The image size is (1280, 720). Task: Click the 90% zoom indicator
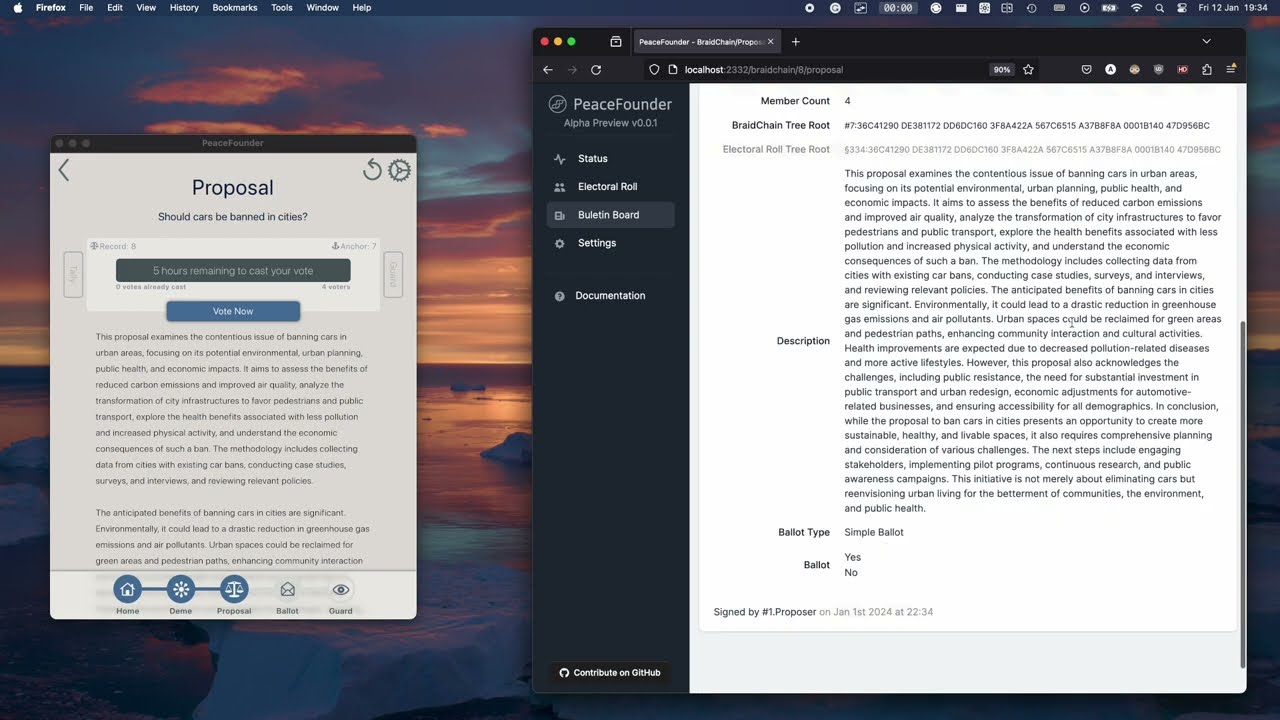(x=1001, y=70)
